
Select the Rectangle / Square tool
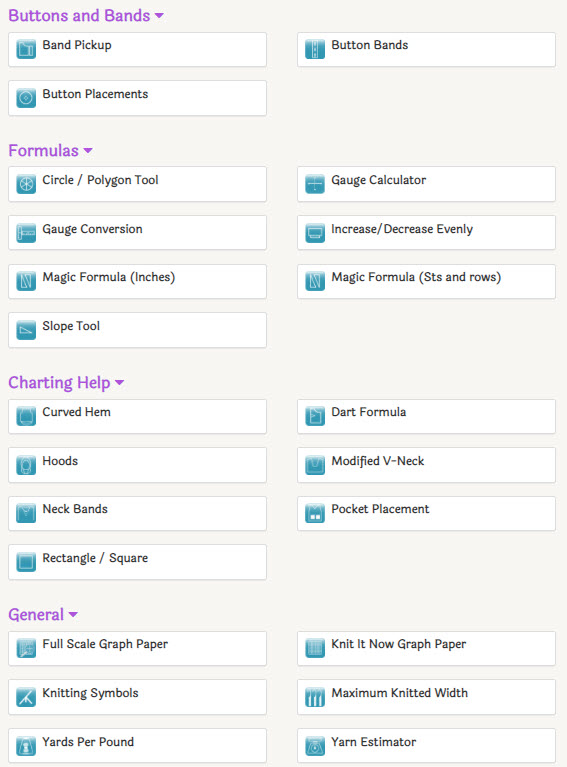point(137,562)
